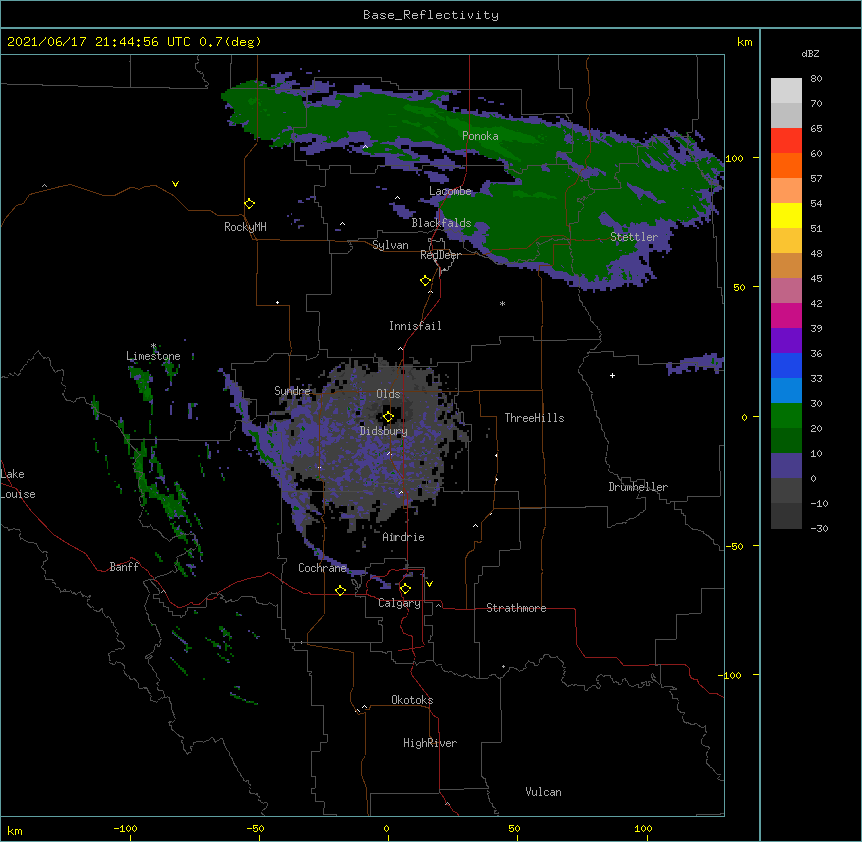Click the Strathmore label
The width and height of the screenshot is (862, 842).
point(516,608)
